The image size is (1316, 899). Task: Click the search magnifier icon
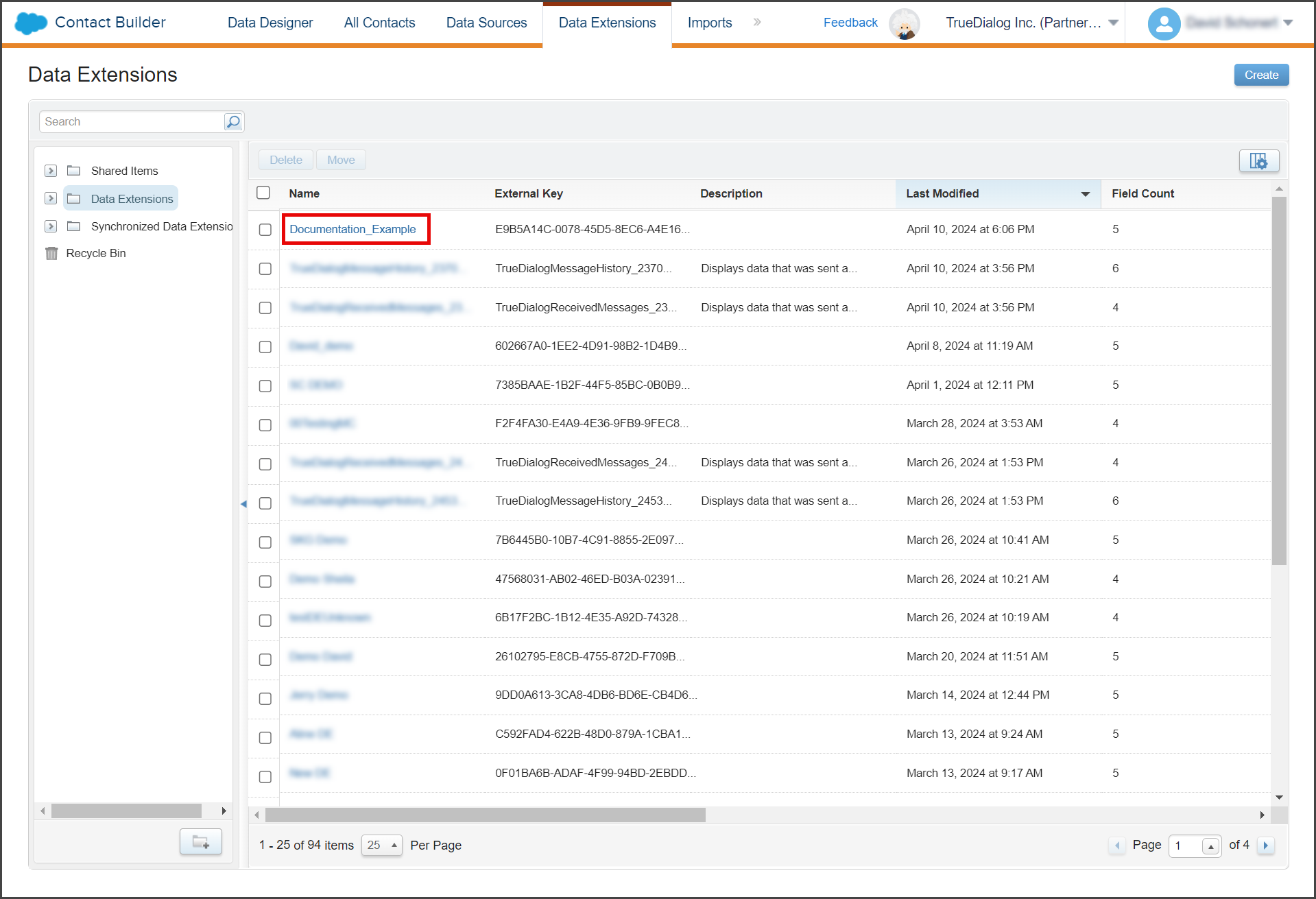233,121
